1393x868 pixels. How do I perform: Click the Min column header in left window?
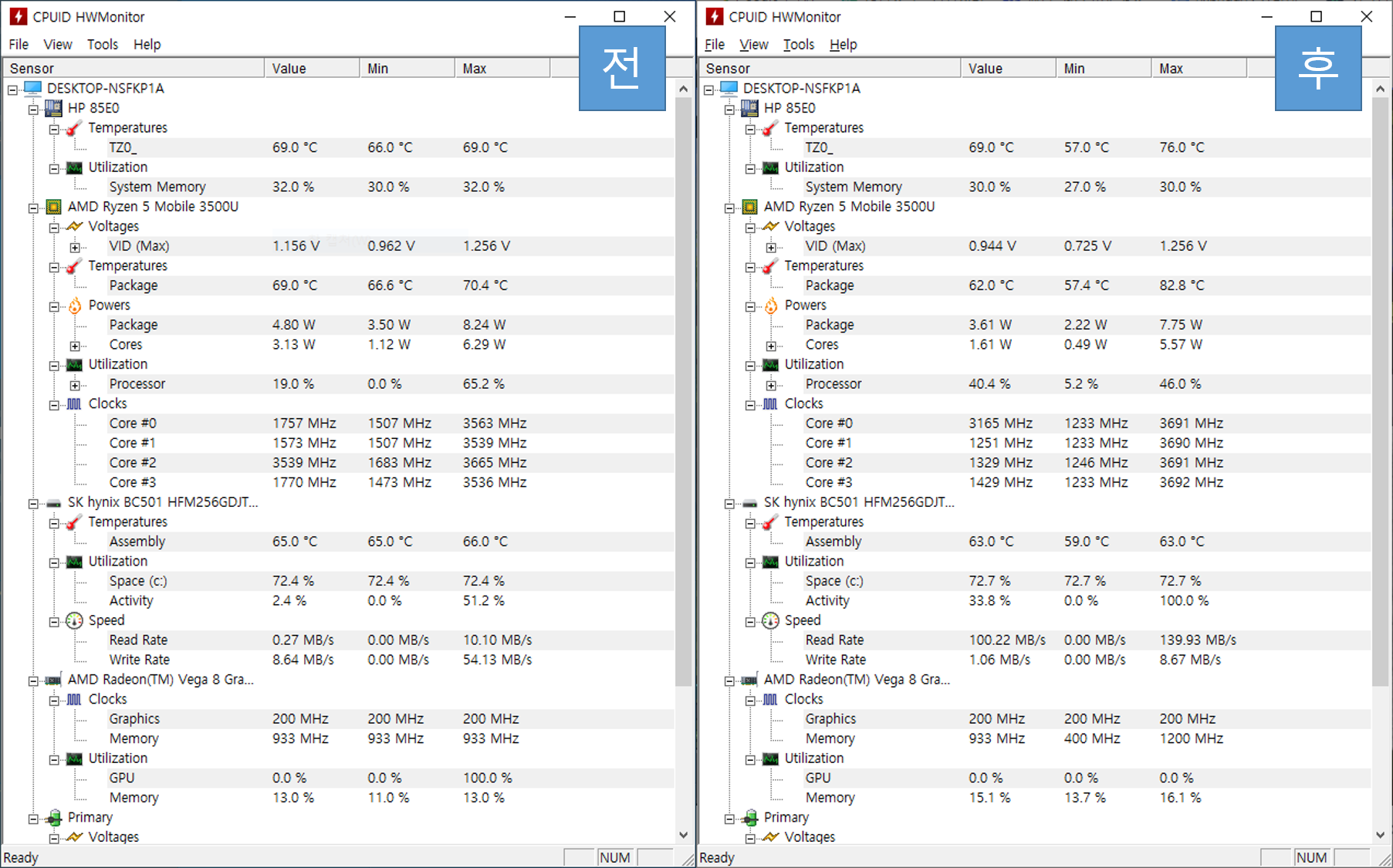click(x=407, y=68)
